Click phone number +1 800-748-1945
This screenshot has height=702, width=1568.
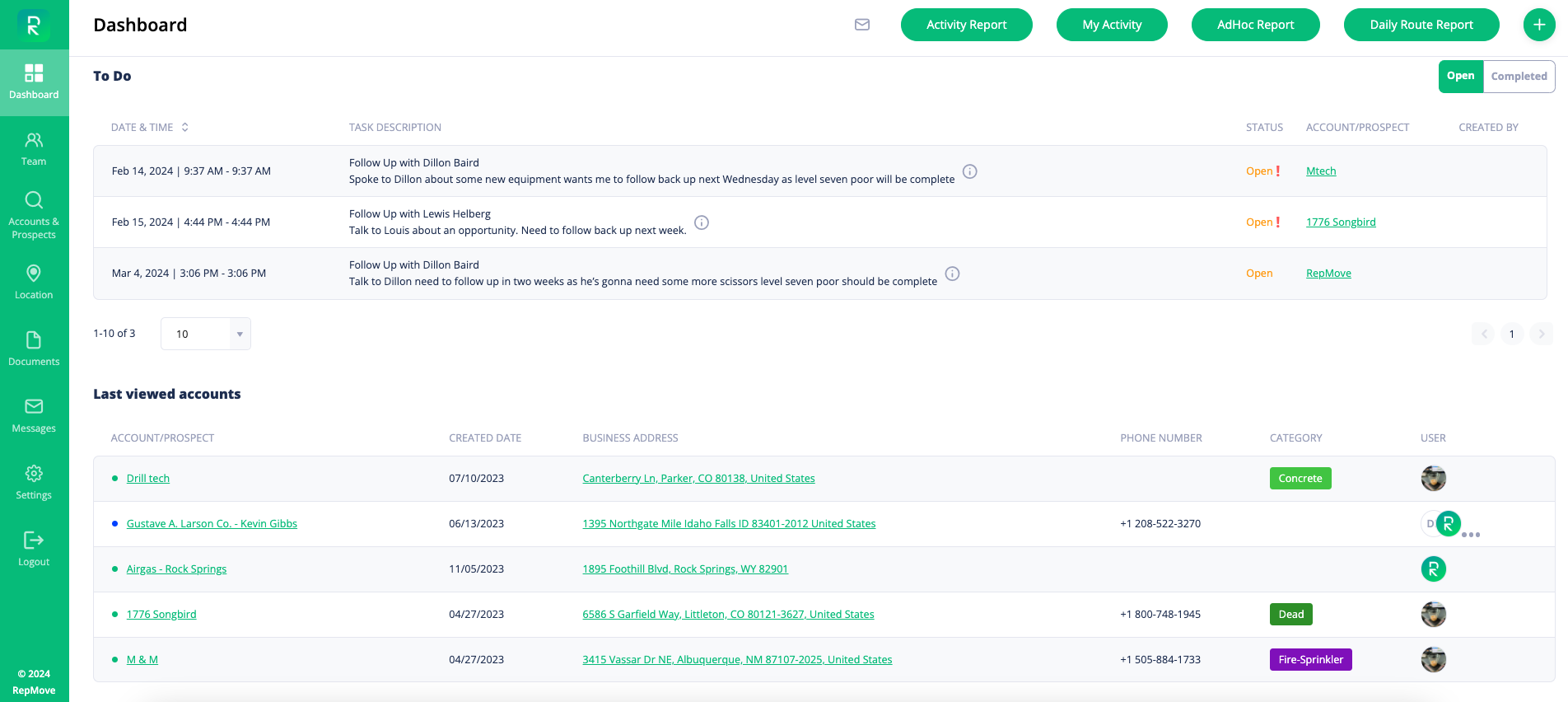tap(1160, 615)
